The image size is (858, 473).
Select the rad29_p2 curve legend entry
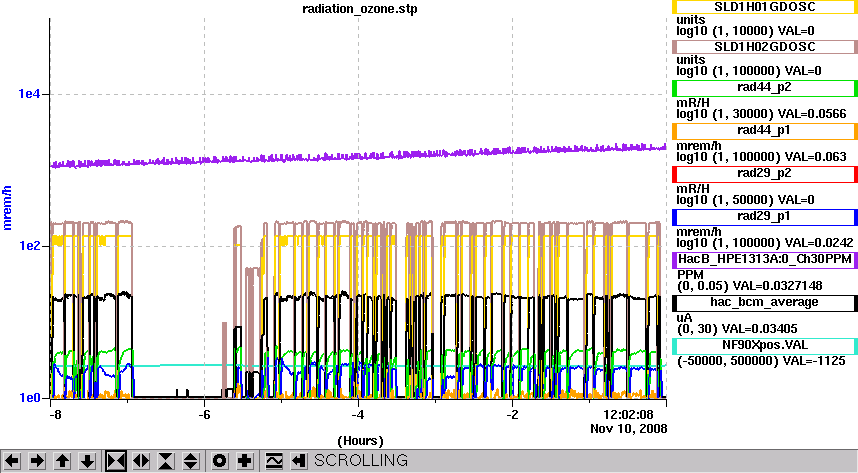(x=764, y=174)
